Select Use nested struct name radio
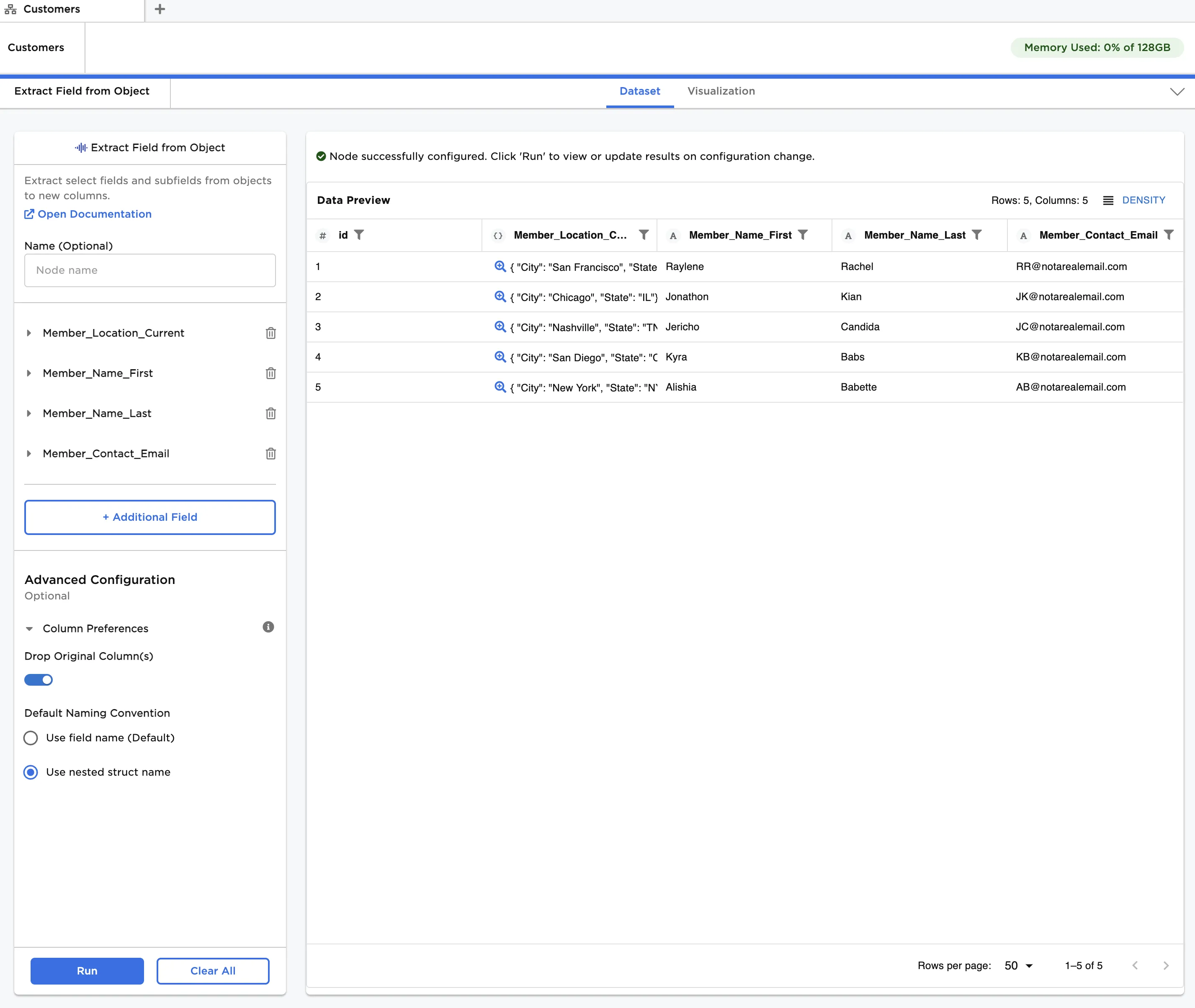The width and height of the screenshot is (1195, 1008). [x=31, y=773]
